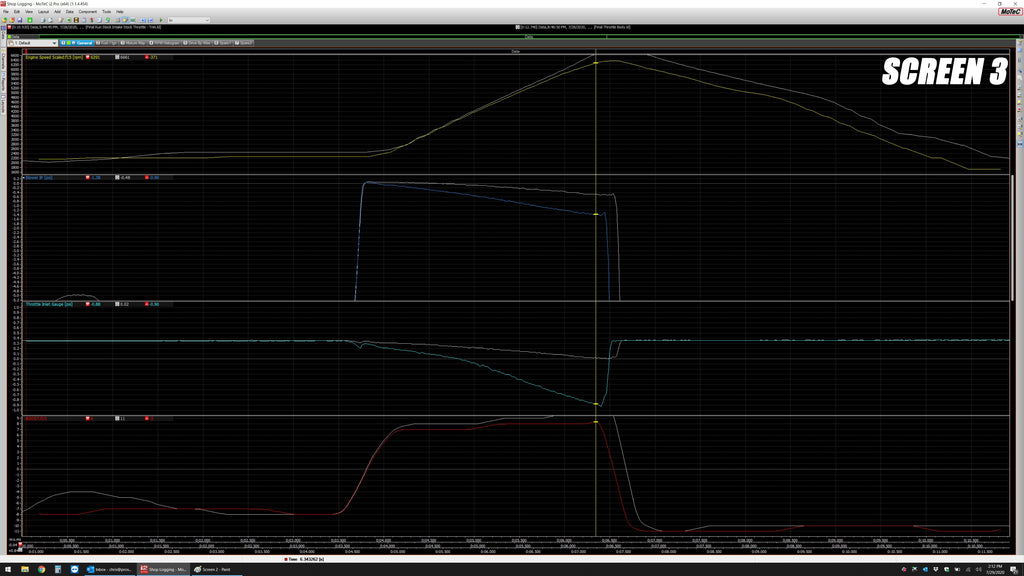Open the Edit menu
Image resolution: width=1024 pixels, height=576 pixels.
[x=17, y=12]
